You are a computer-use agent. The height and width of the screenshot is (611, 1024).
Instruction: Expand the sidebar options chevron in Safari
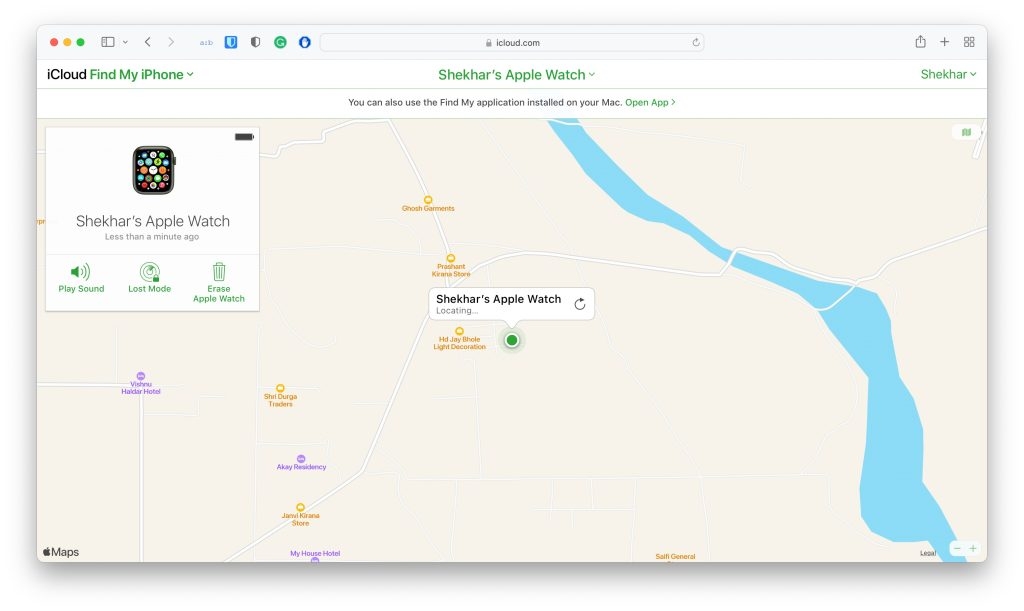tap(125, 42)
